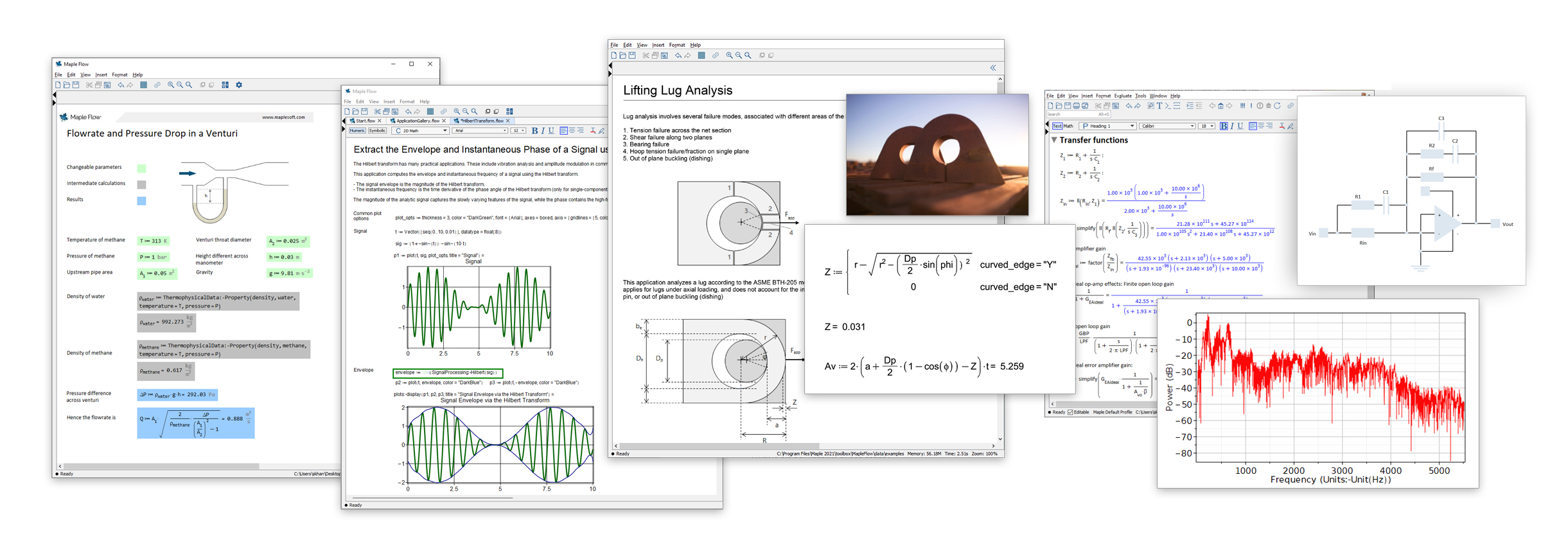Image resolution: width=1568 pixels, height=556 pixels.
Task: Toggle Italic in Hilbert format bar
Action: (x=543, y=130)
